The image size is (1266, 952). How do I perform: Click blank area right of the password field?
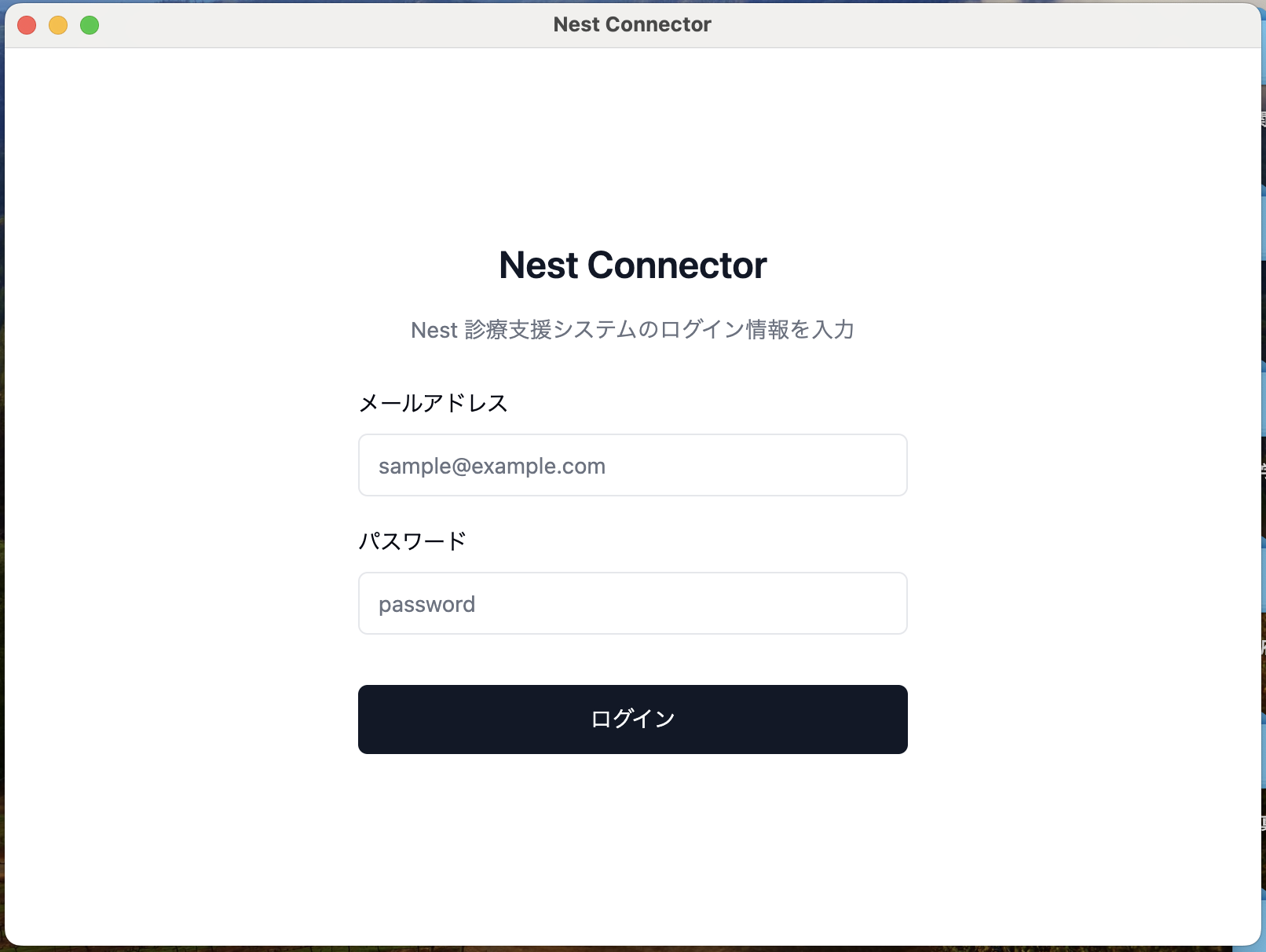[1084, 603]
